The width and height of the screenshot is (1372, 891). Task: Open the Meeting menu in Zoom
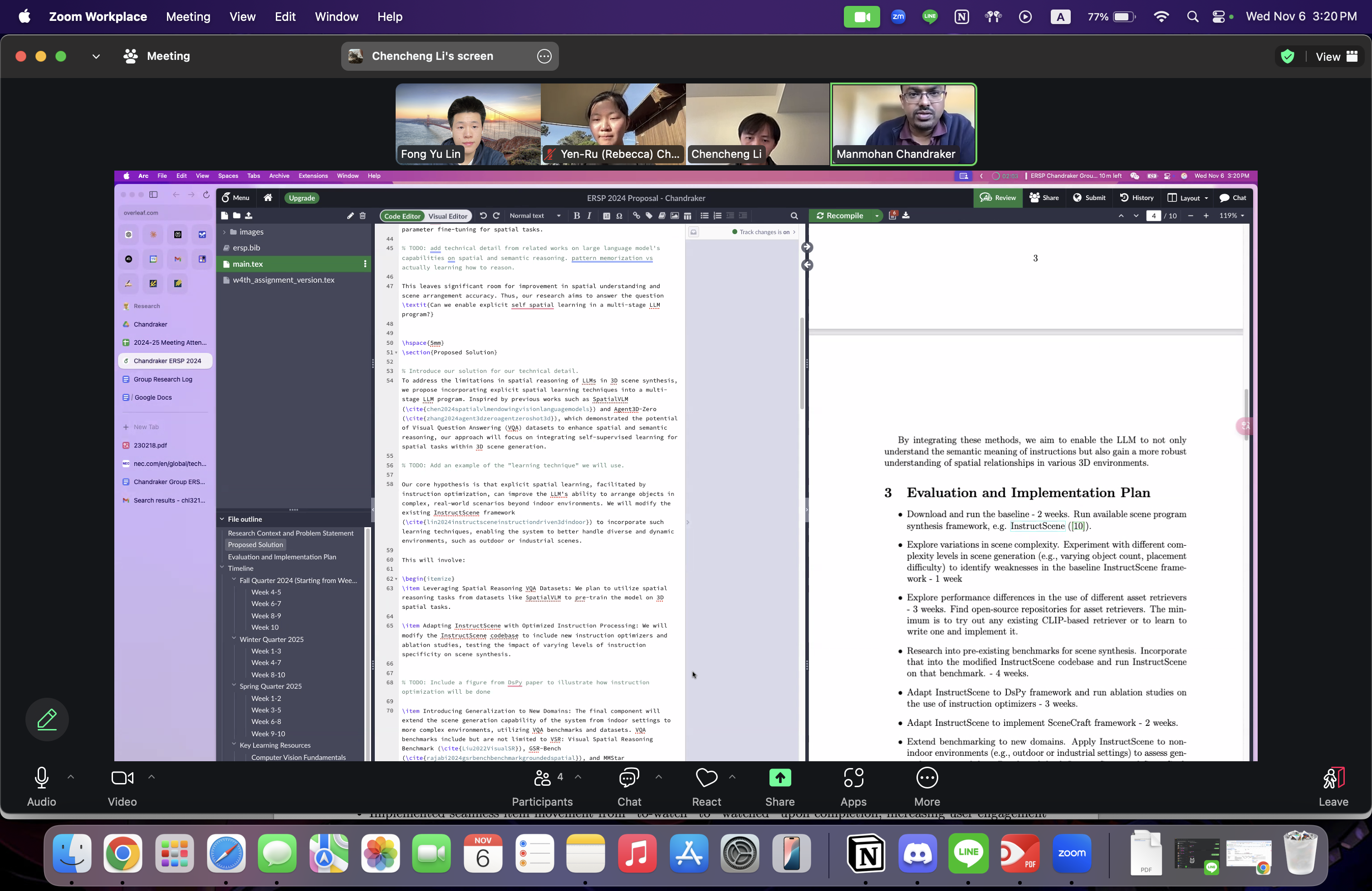187,17
